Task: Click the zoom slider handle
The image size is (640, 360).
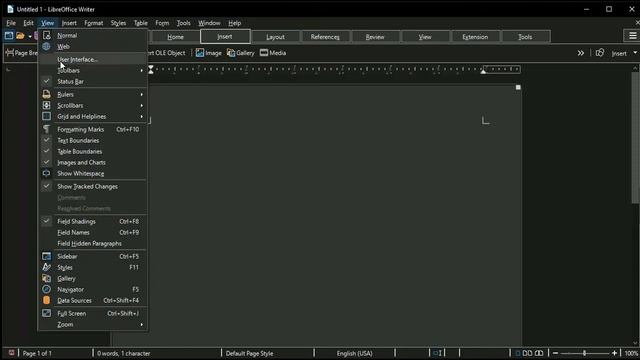Action: [584, 353]
